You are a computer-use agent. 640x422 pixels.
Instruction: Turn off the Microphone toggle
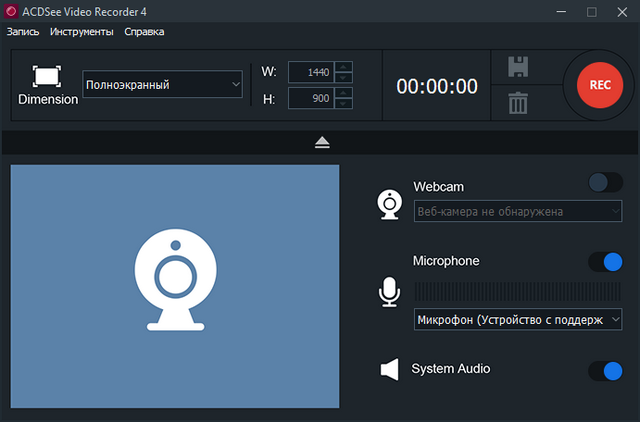[606, 262]
